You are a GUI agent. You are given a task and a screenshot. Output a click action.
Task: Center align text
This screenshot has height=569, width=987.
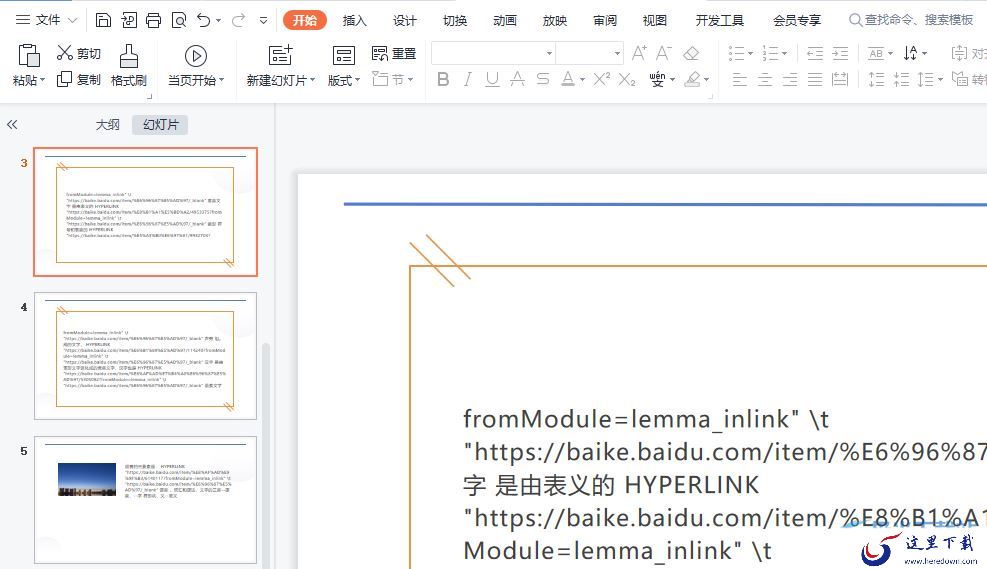tap(765, 79)
